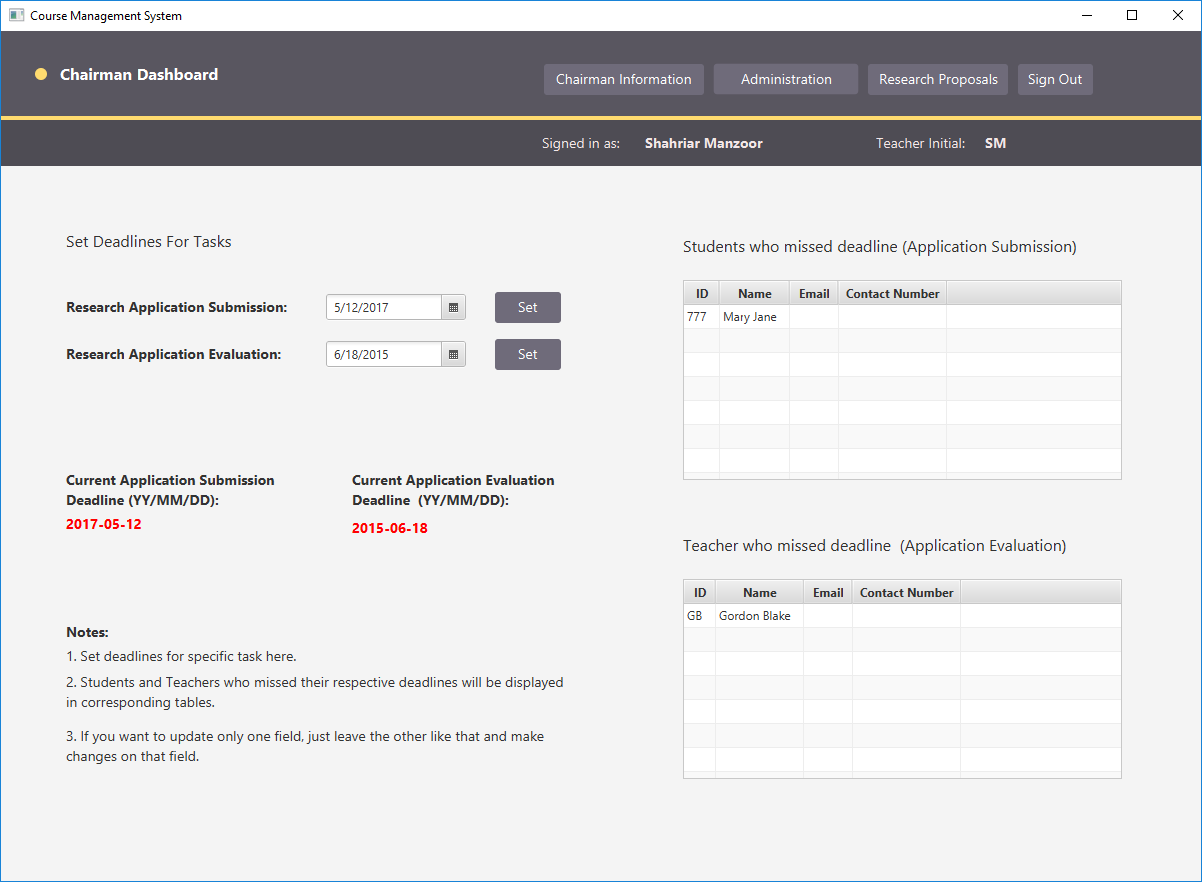Click the Contact Number header in teachers table

[905, 592]
